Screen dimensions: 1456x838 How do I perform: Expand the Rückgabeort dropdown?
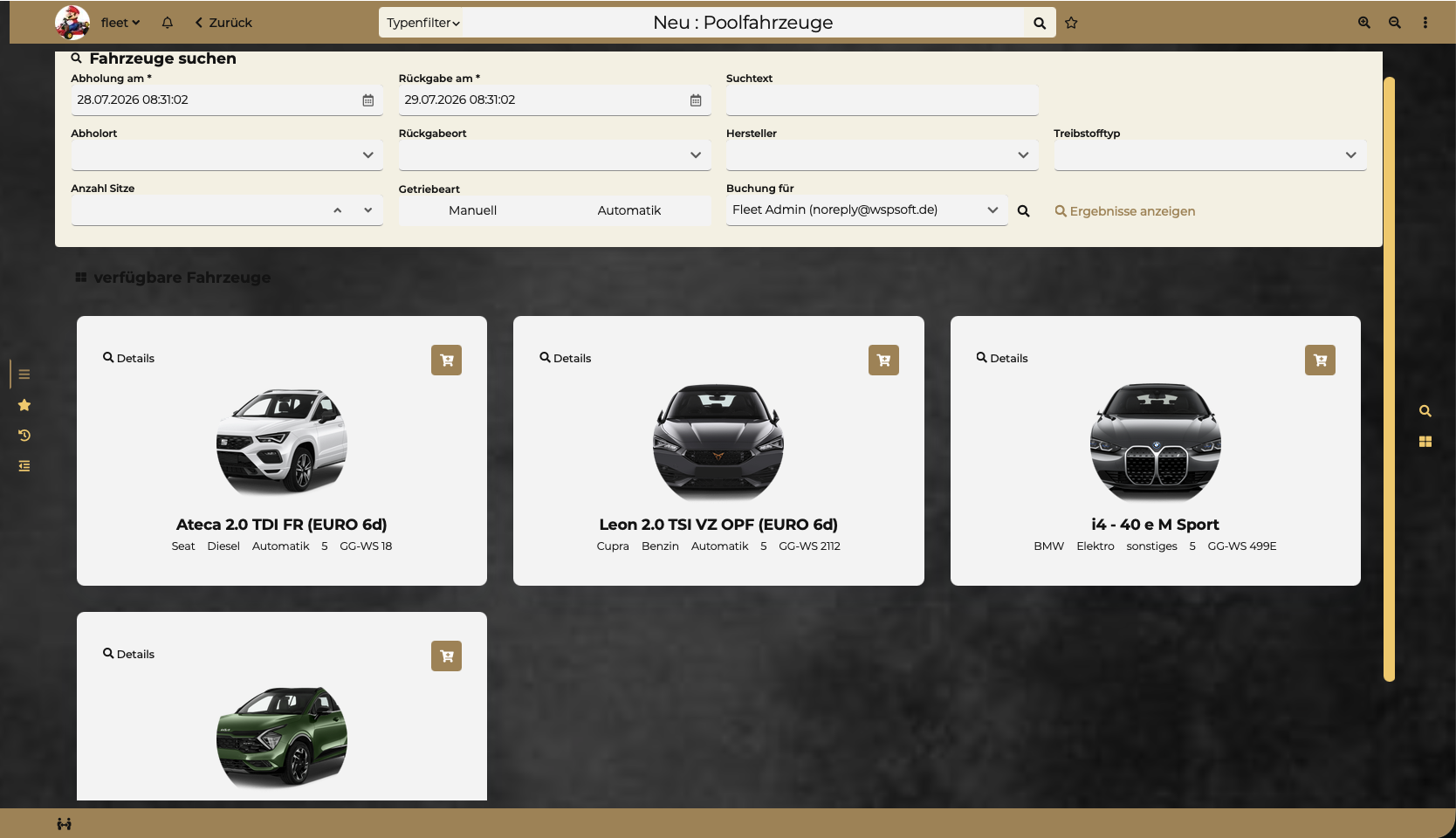pyautogui.click(x=696, y=155)
